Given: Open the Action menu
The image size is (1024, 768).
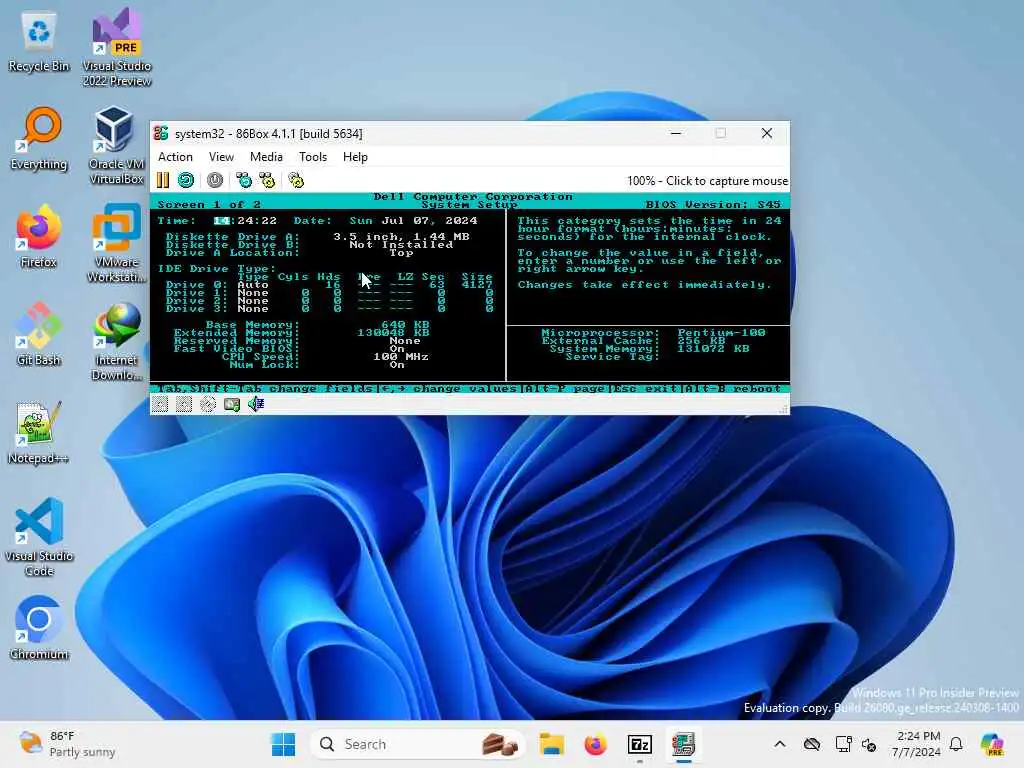Looking at the screenshot, I should pos(175,157).
